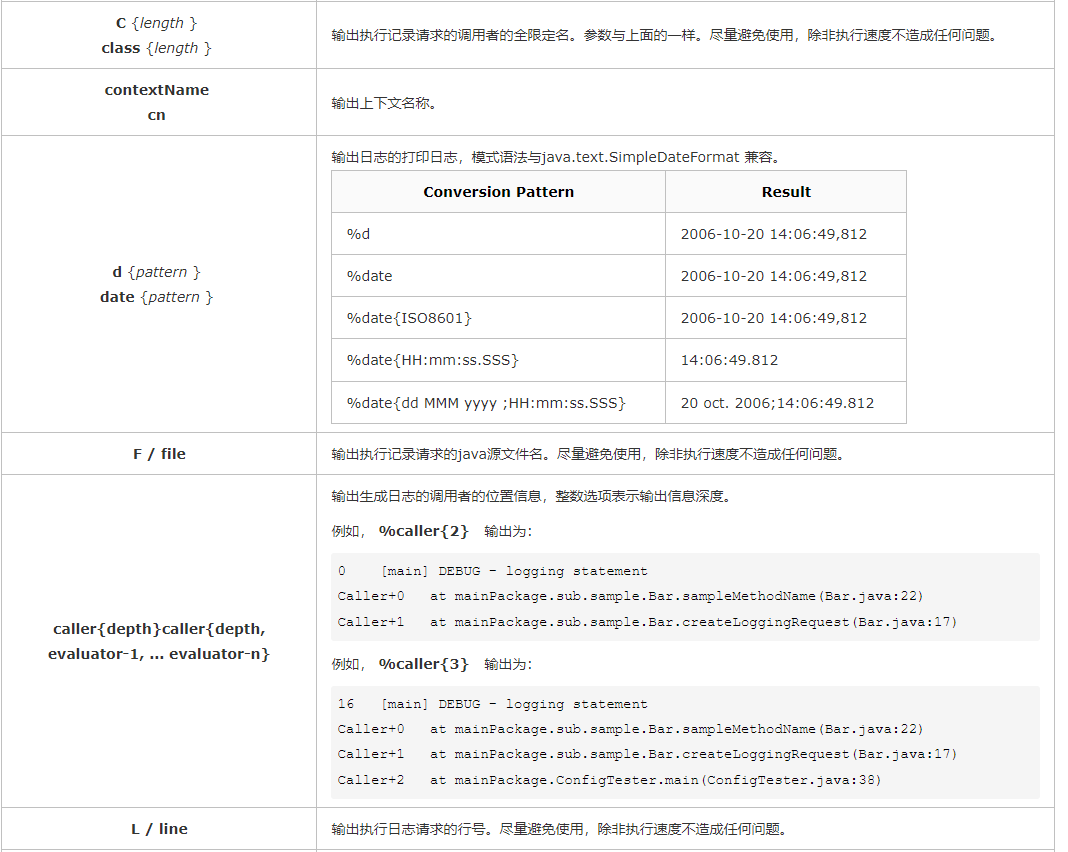Click the "caller{depth}caller{depth," conversion word line
Screen dimensions: 1068x852
[159, 629]
